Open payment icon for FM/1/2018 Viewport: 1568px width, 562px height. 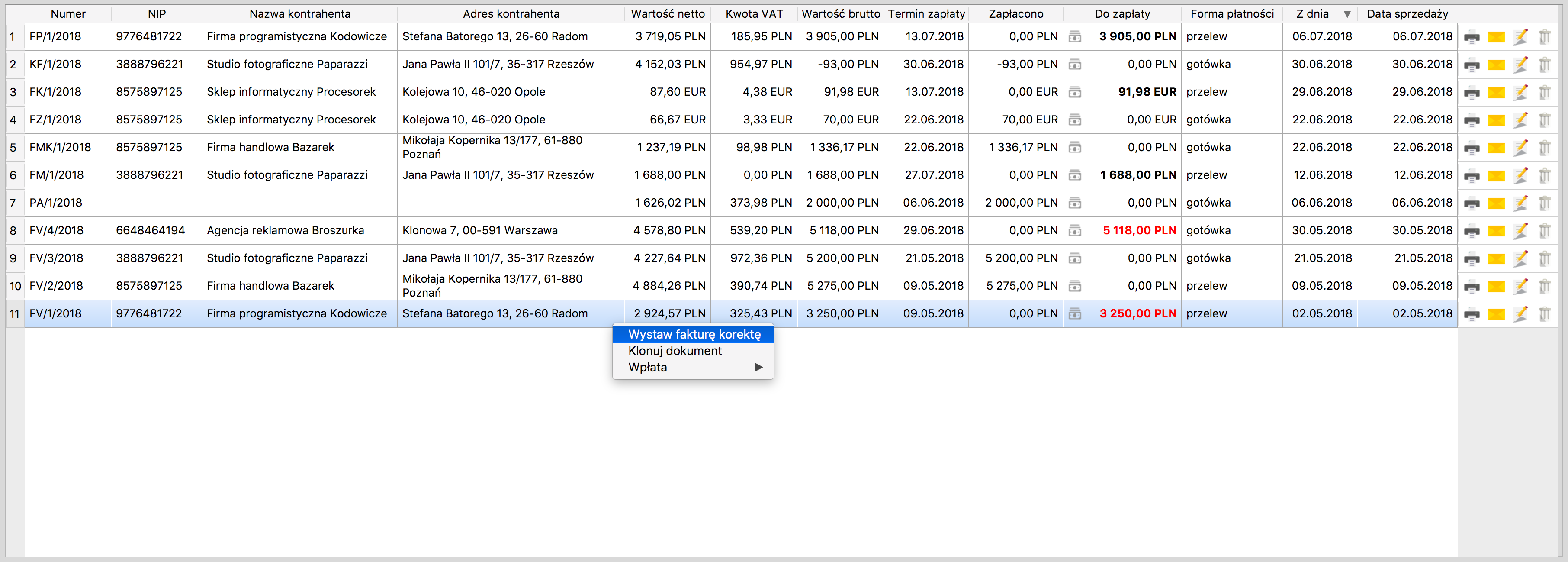pyautogui.click(x=1075, y=175)
